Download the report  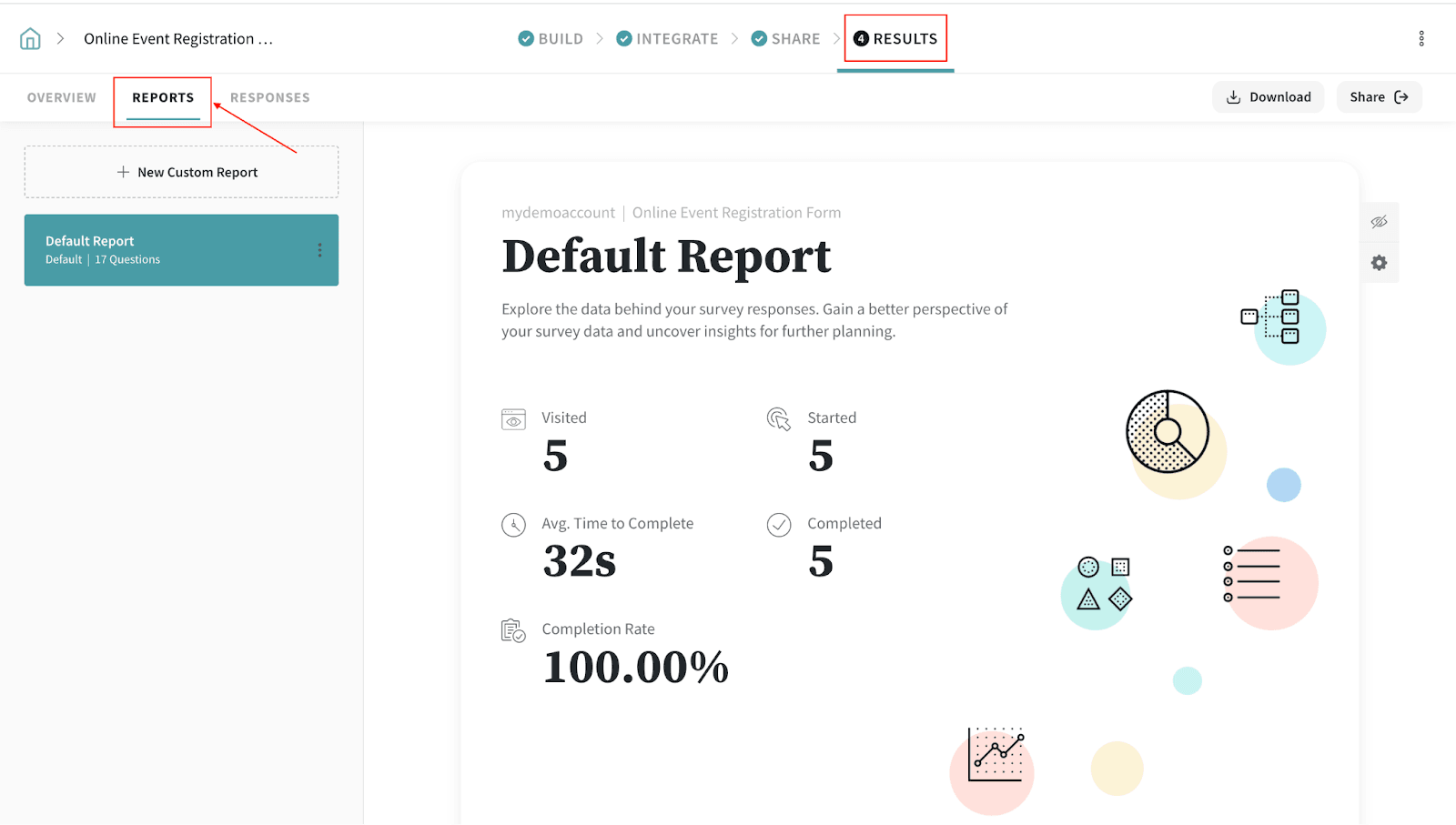coord(1268,97)
